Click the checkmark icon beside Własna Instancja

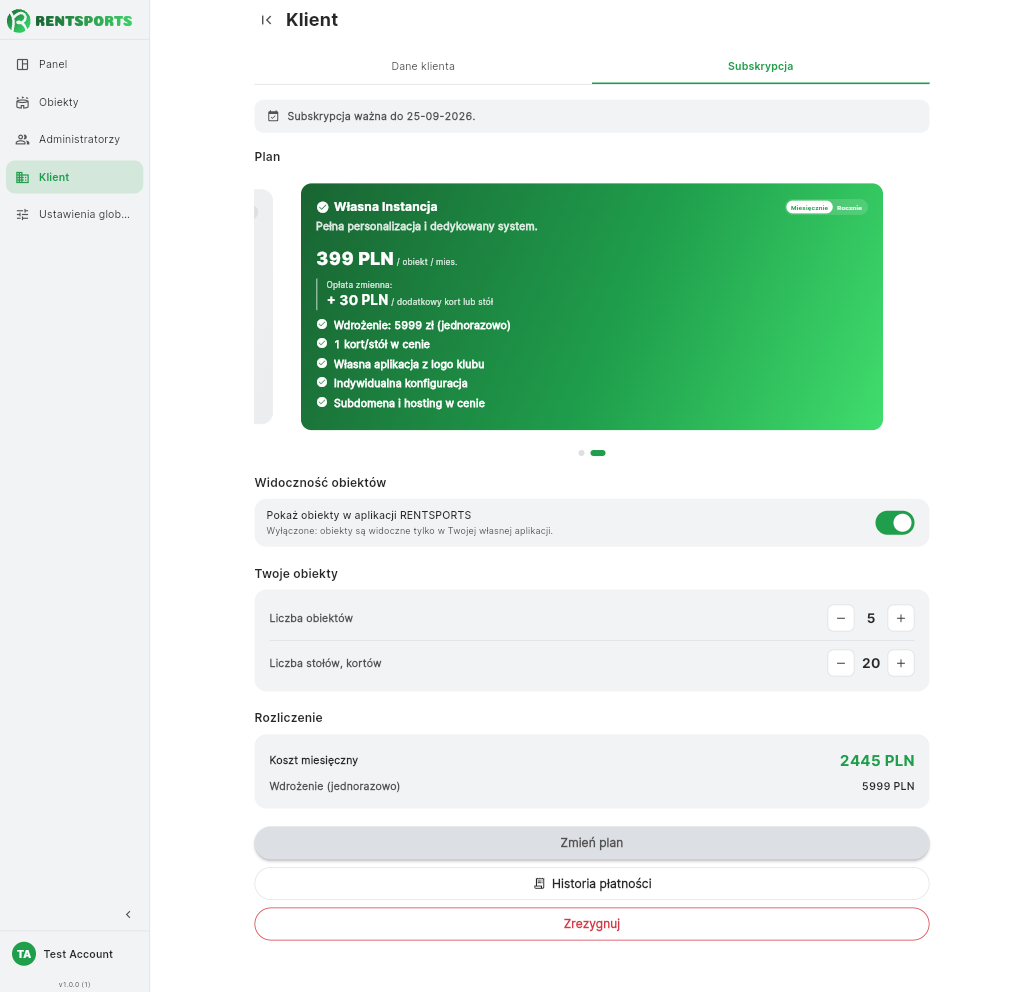322,207
